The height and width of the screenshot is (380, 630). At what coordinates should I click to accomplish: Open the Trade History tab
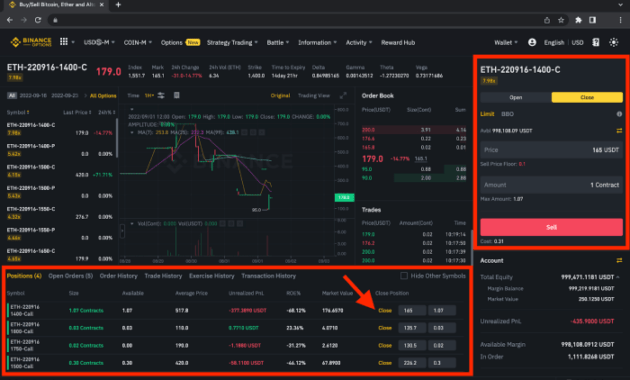click(x=163, y=276)
